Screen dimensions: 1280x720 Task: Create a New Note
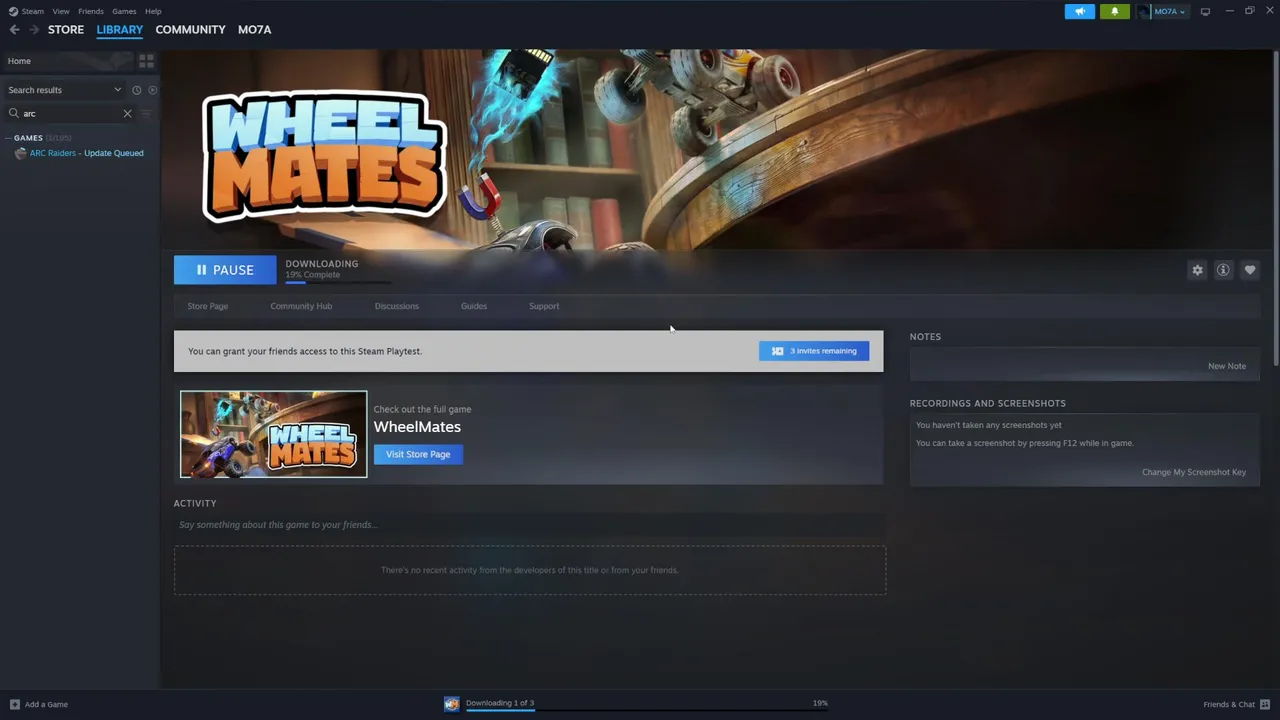click(x=1227, y=366)
